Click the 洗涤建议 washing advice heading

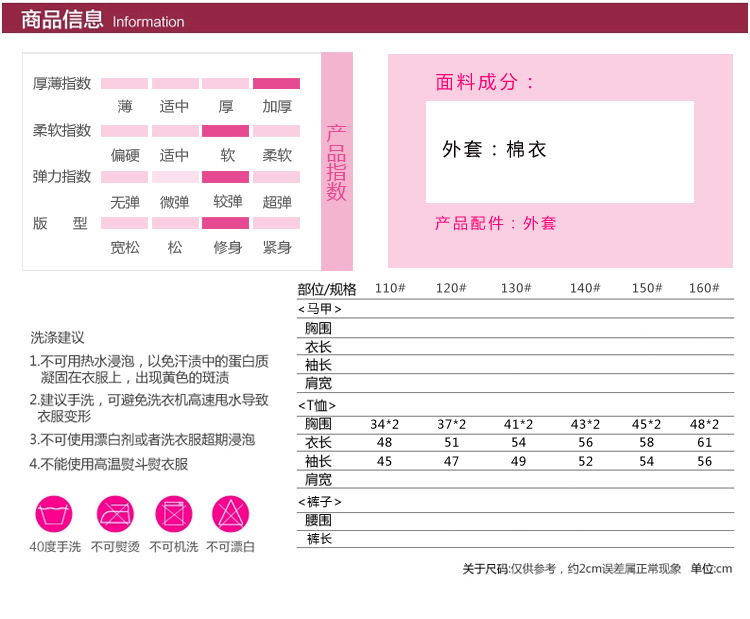(x=57, y=338)
